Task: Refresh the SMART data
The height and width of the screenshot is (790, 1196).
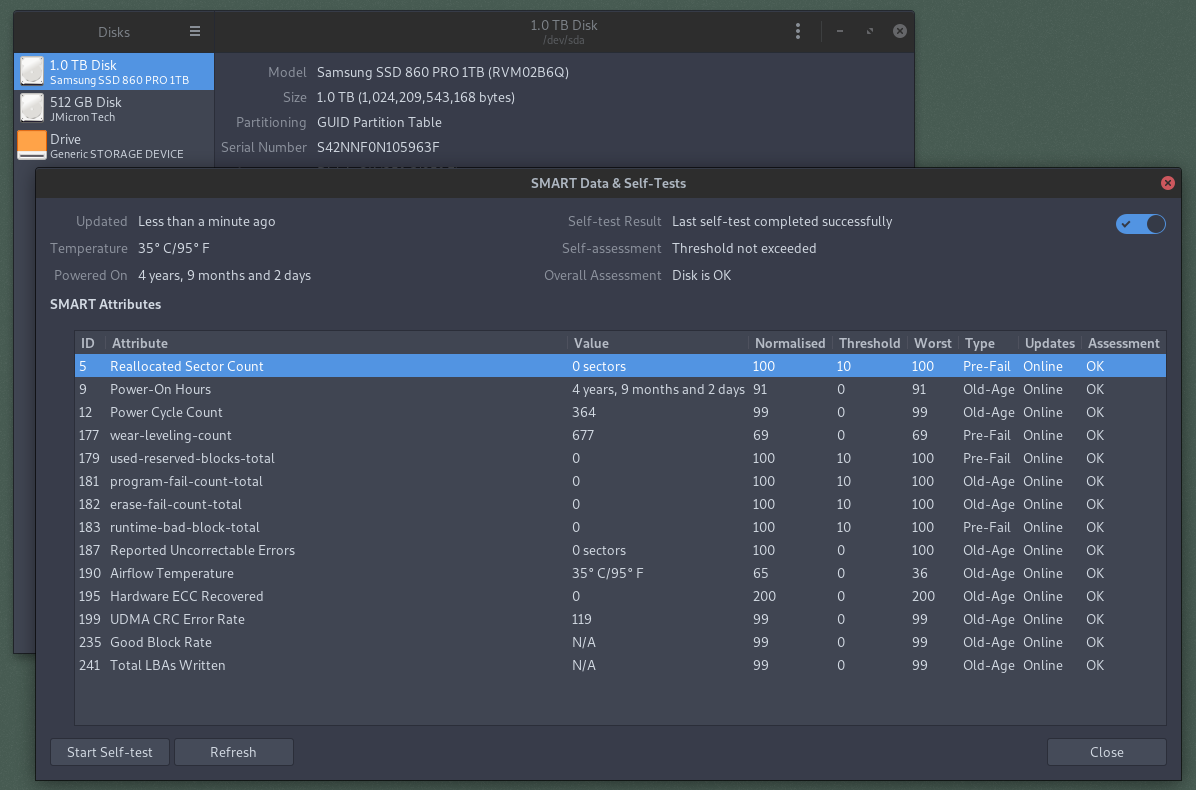Action: coord(233,752)
